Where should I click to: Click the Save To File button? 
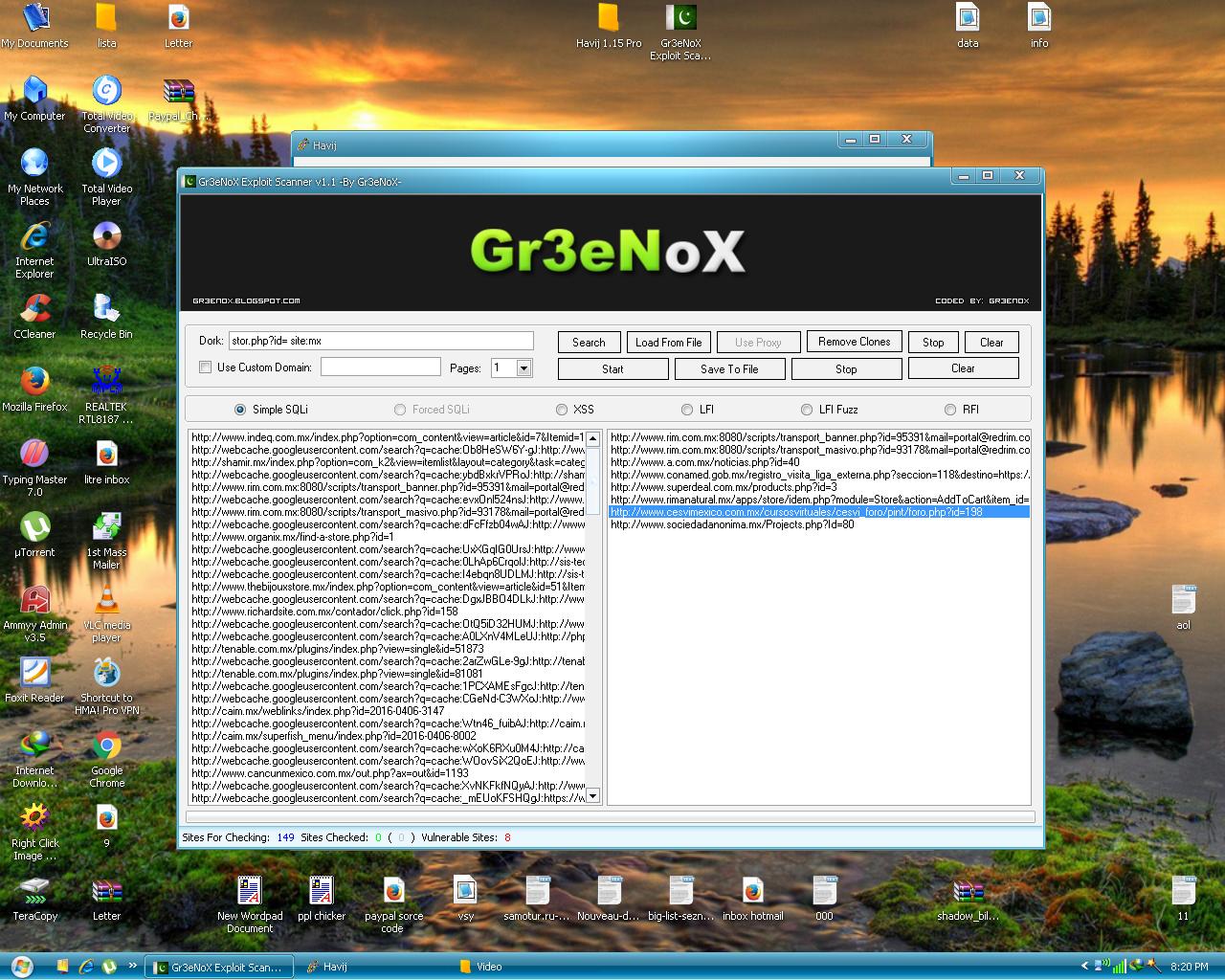click(729, 368)
